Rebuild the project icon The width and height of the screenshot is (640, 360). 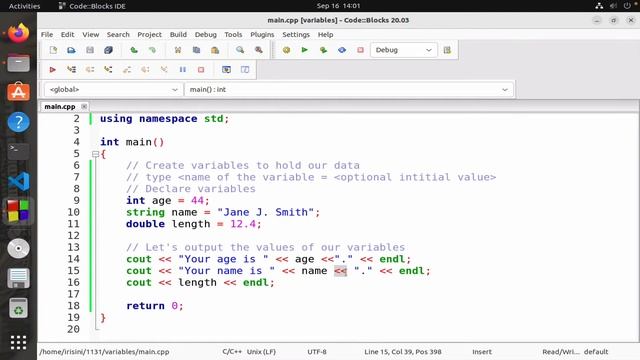pyautogui.click(x=342, y=50)
